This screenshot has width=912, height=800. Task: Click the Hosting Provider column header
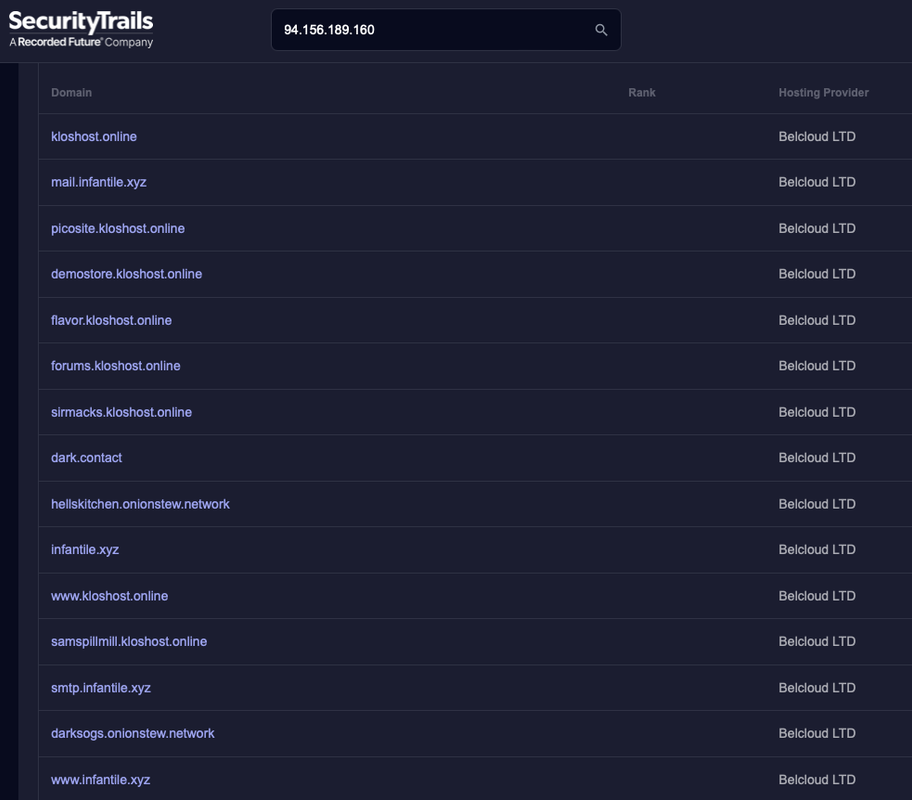click(x=824, y=93)
